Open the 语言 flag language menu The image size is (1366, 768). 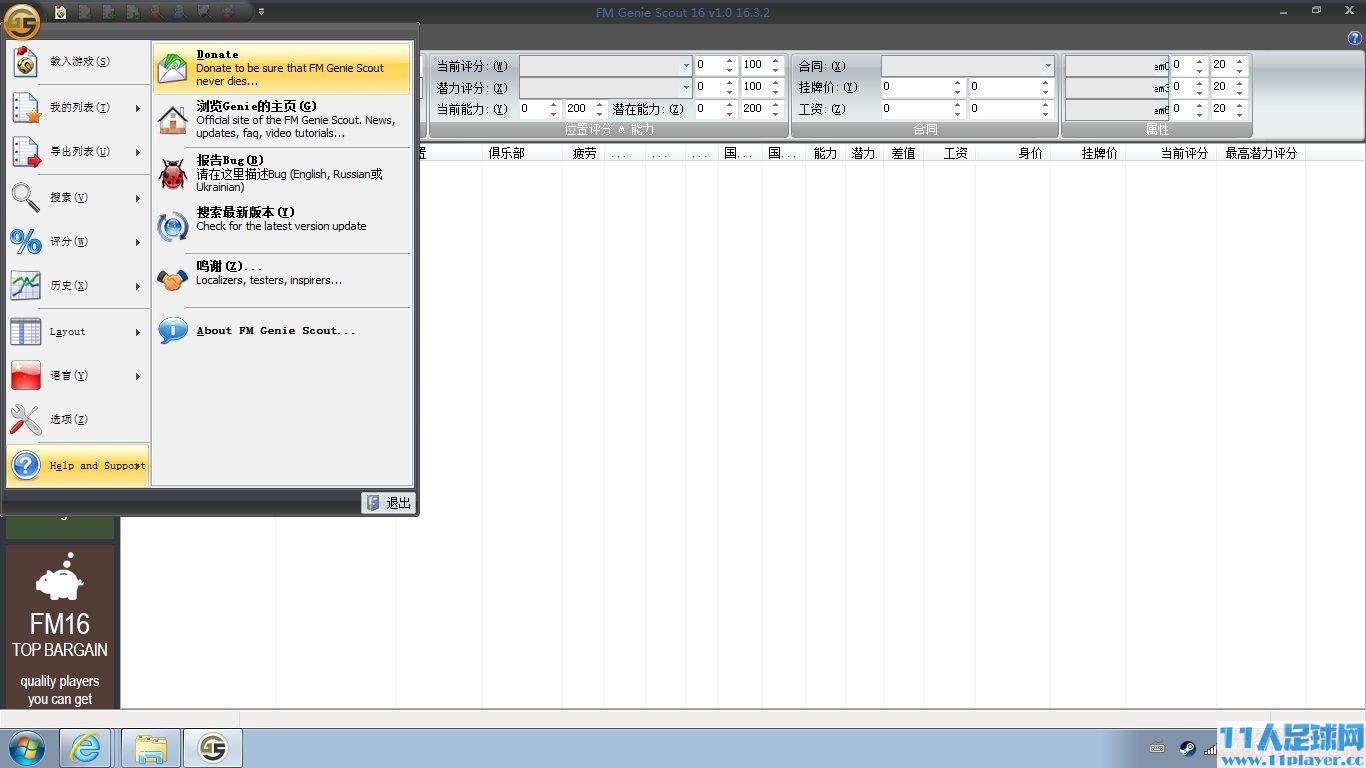tap(78, 376)
